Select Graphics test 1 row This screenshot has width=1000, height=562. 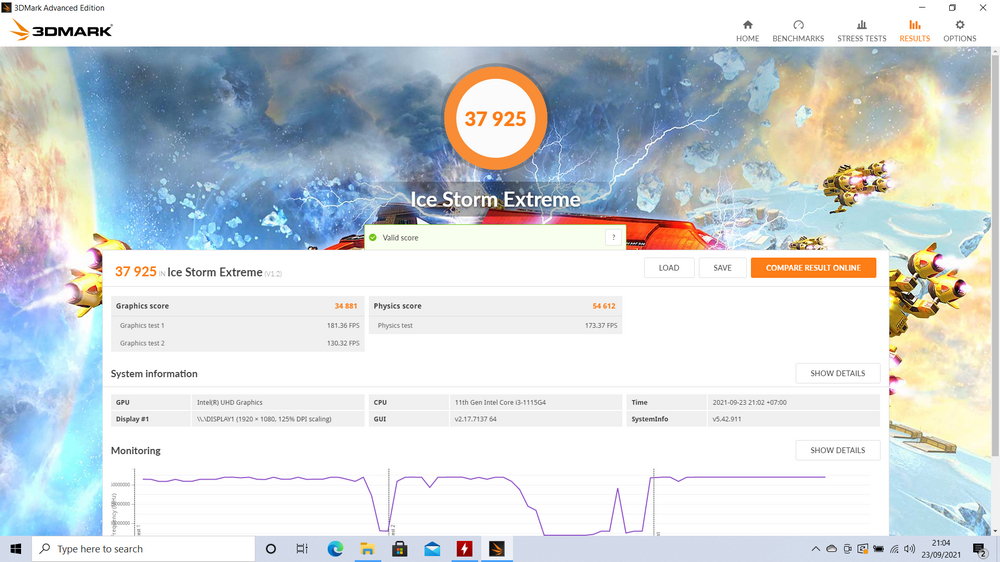(x=238, y=325)
